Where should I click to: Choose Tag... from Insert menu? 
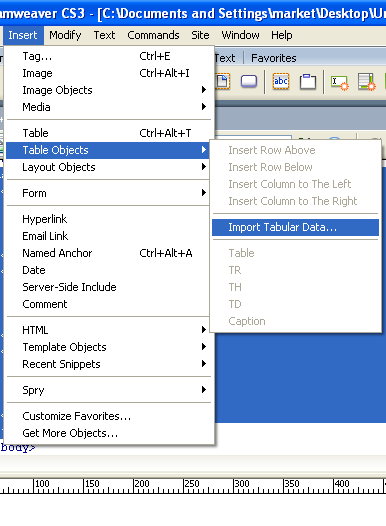(108, 56)
